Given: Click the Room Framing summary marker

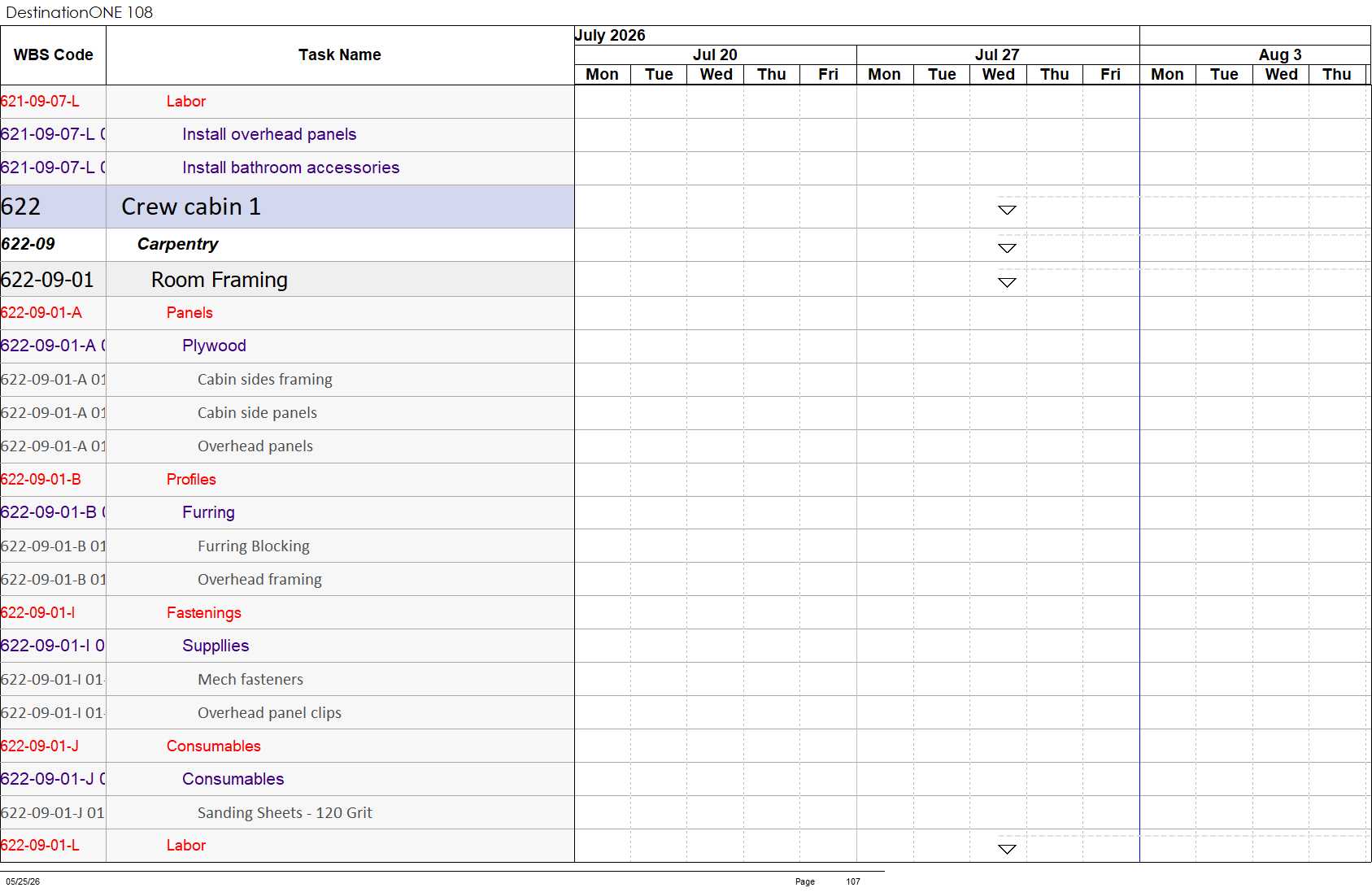Looking at the screenshot, I should click(x=1007, y=282).
